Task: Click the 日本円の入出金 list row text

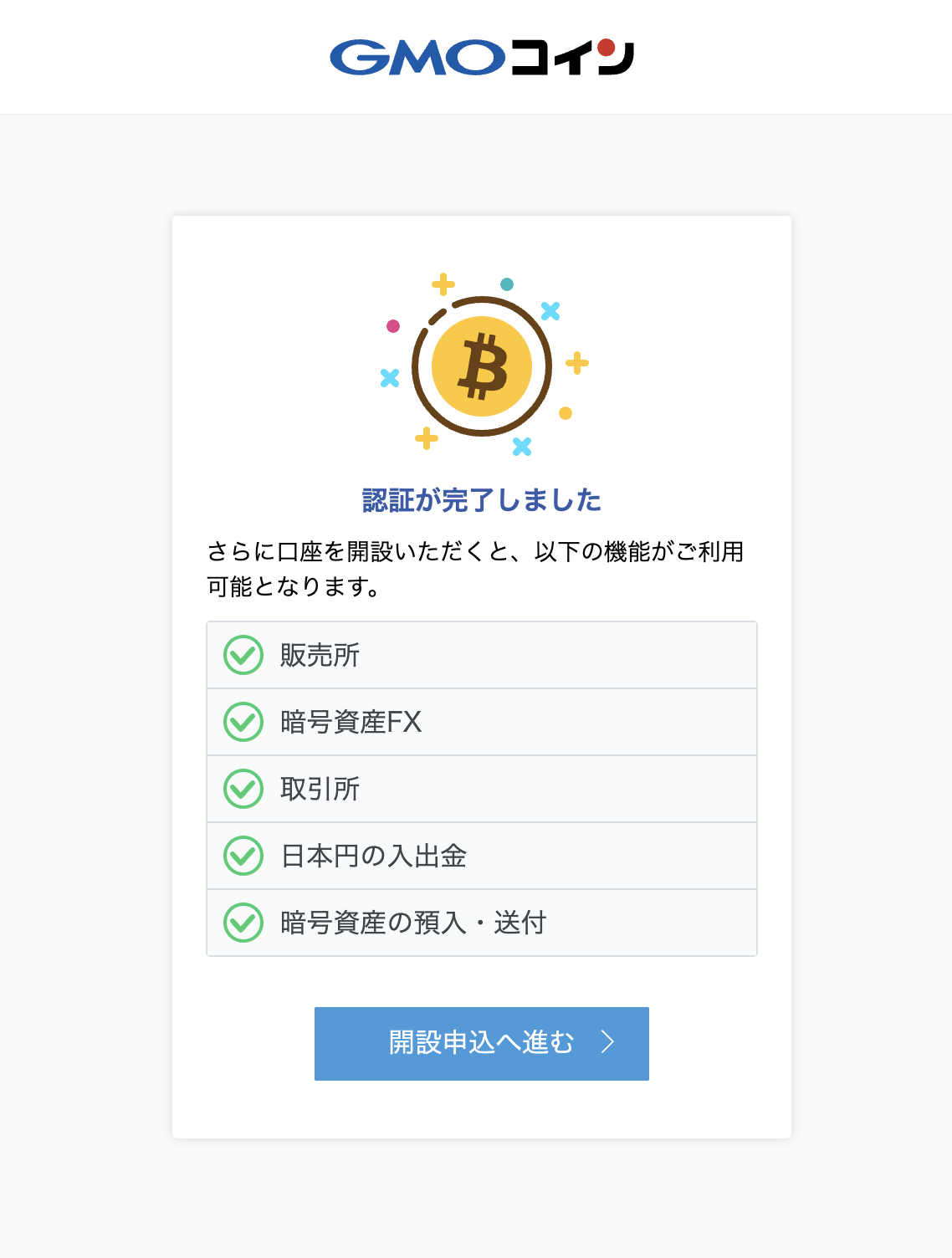Action: tap(373, 856)
